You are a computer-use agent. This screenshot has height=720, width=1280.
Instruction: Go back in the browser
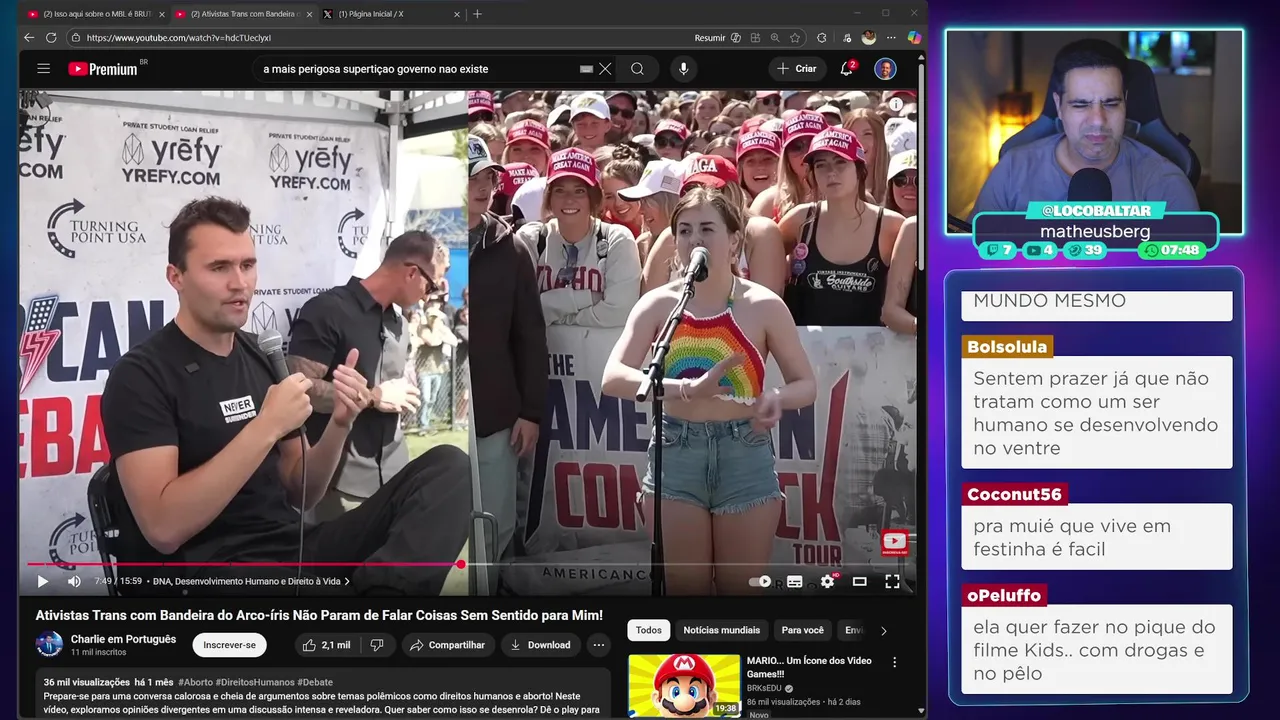(x=29, y=38)
